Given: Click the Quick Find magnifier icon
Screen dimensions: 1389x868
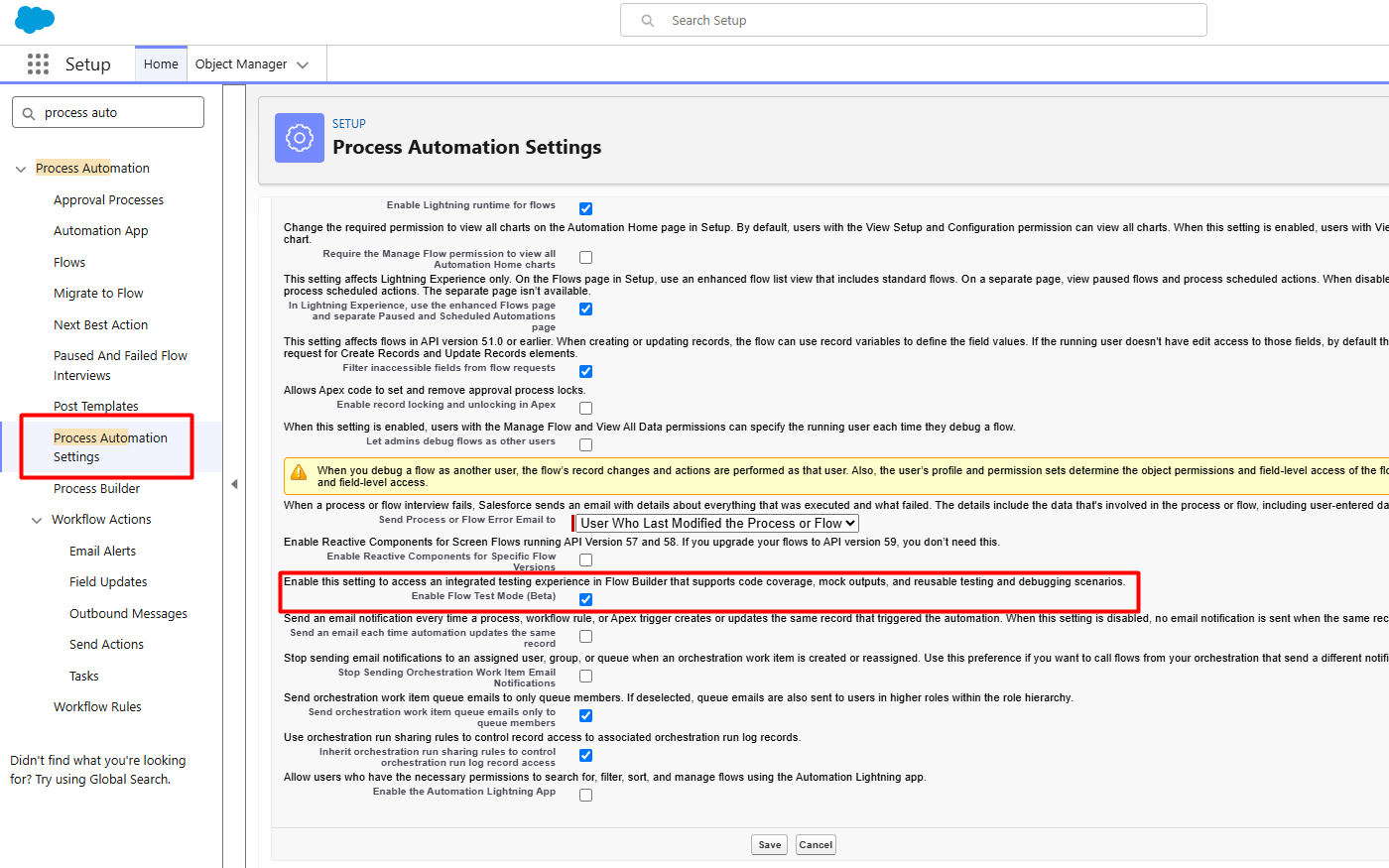Looking at the screenshot, I should 28,113.
